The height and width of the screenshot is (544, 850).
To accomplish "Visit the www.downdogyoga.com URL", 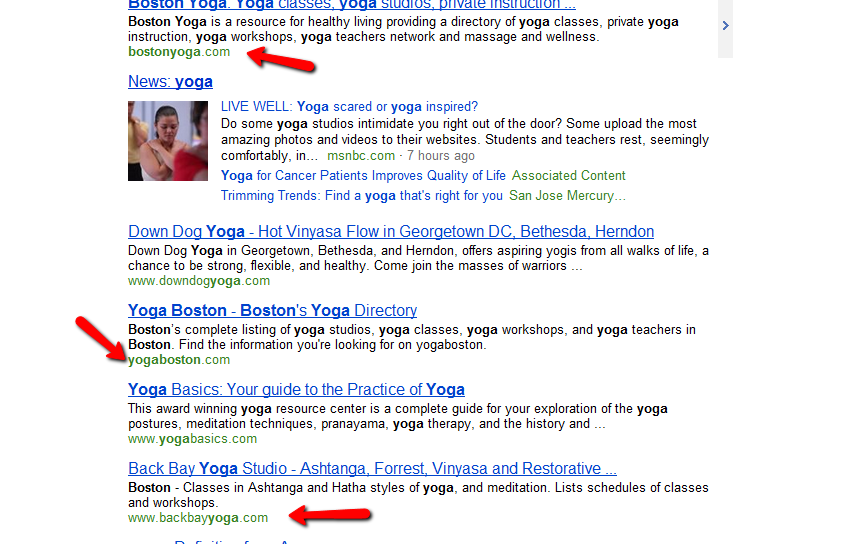I will point(199,281).
